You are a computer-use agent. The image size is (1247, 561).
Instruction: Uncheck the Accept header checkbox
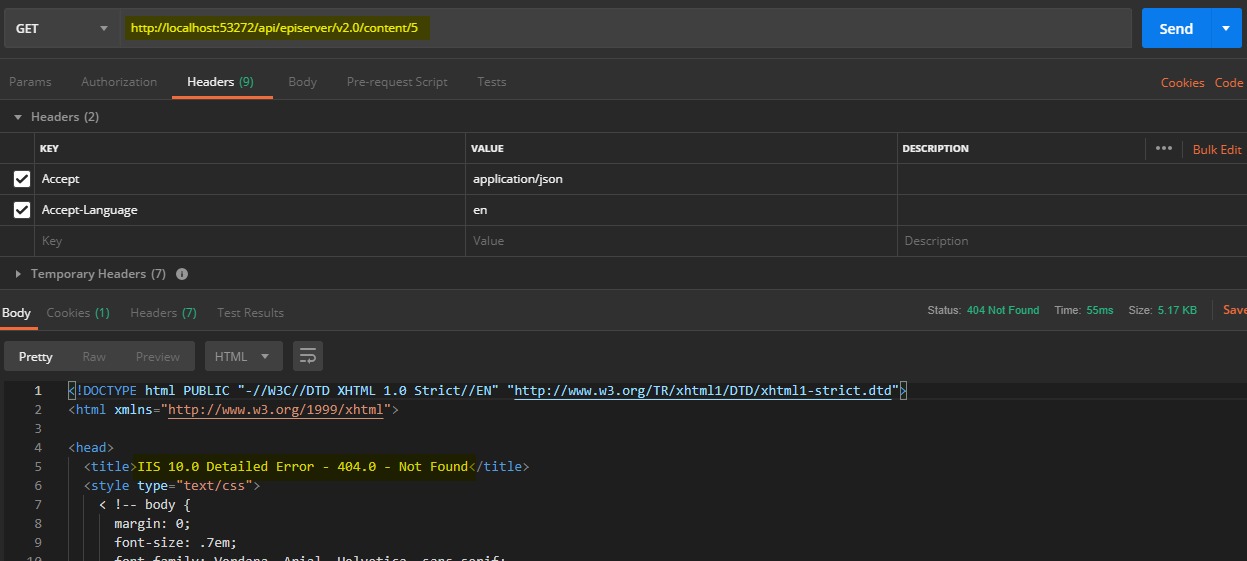pyautogui.click(x=22, y=179)
